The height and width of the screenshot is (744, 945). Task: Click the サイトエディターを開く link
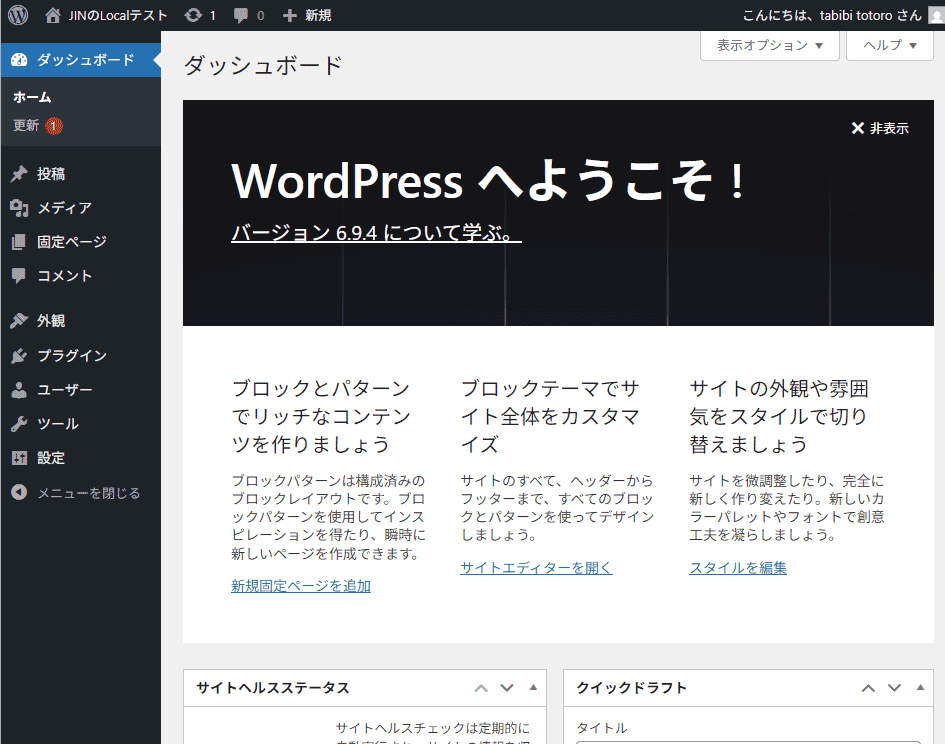point(536,568)
